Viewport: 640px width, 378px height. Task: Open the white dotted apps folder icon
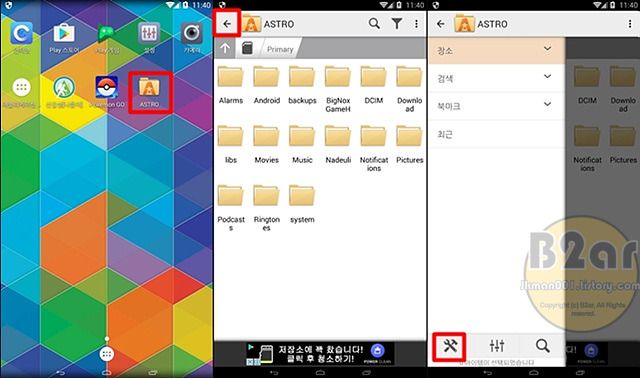(x=21, y=92)
